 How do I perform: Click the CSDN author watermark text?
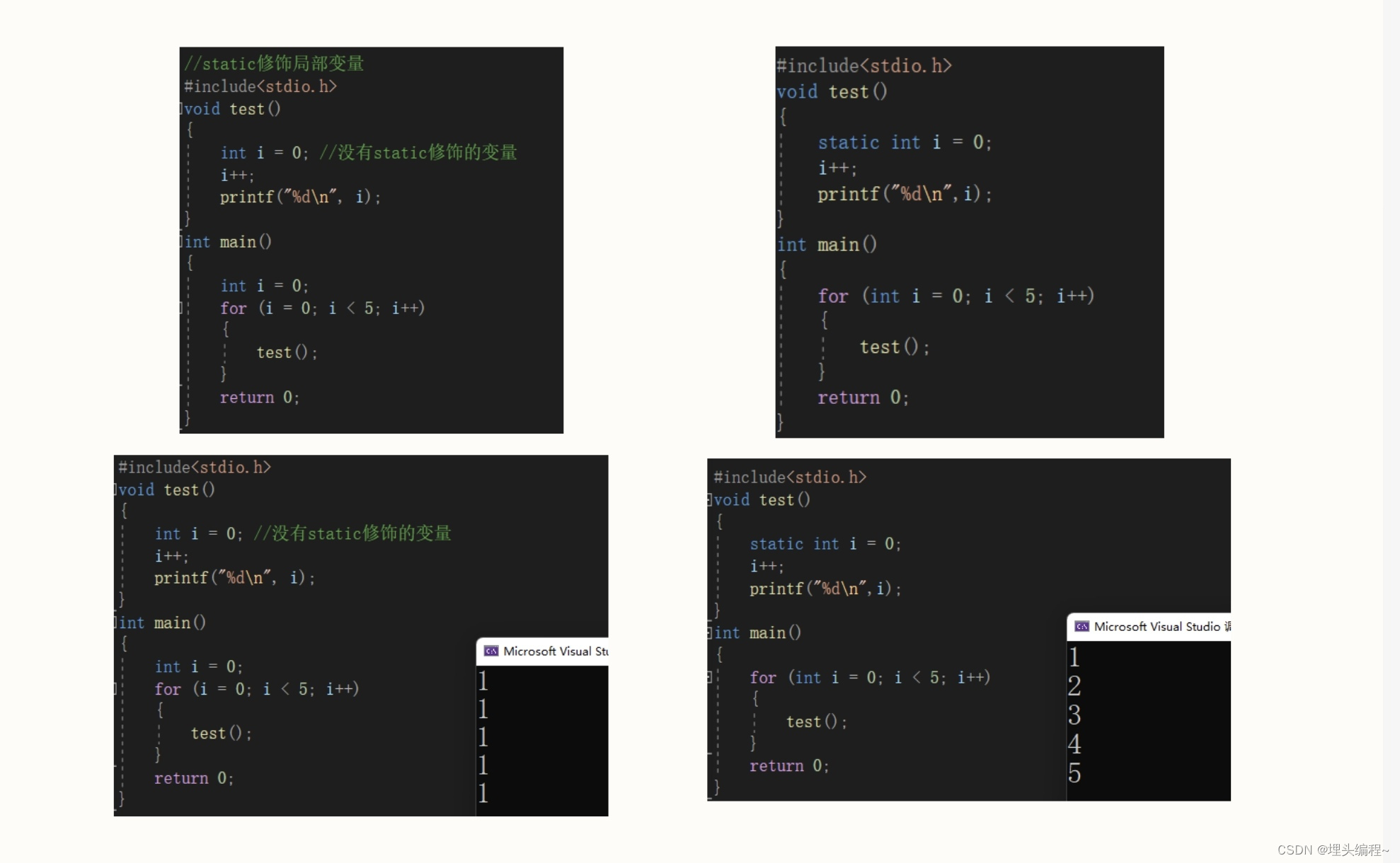(x=1332, y=850)
